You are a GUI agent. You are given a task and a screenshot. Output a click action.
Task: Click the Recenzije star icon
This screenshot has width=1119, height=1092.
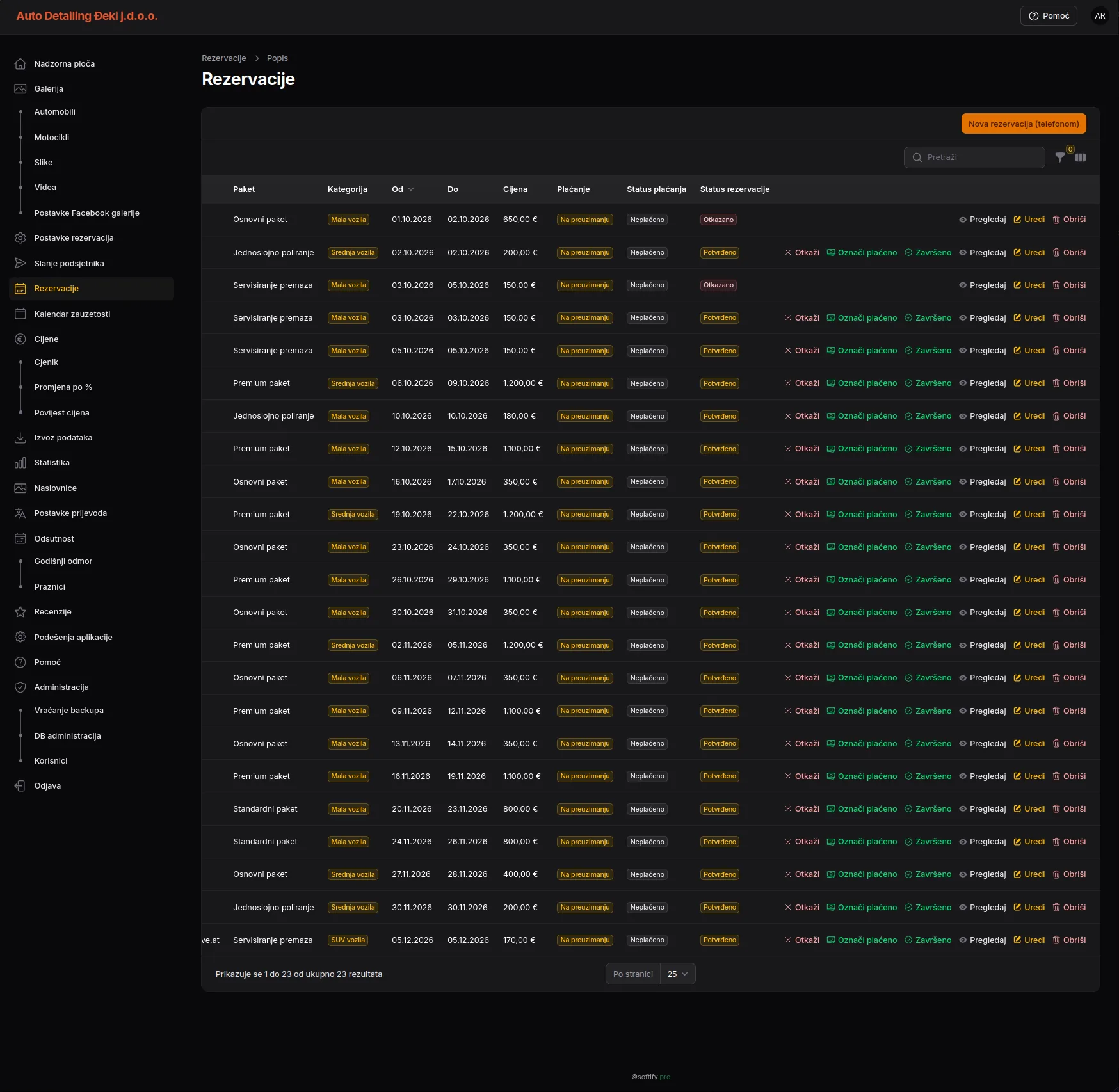coord(20,612)
